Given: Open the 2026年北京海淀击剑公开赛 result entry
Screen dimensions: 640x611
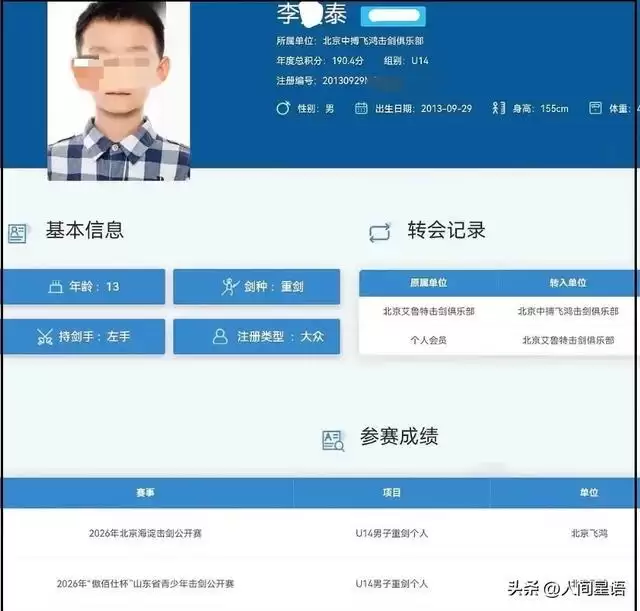Looking at the screenshot, I should (146, 534).
